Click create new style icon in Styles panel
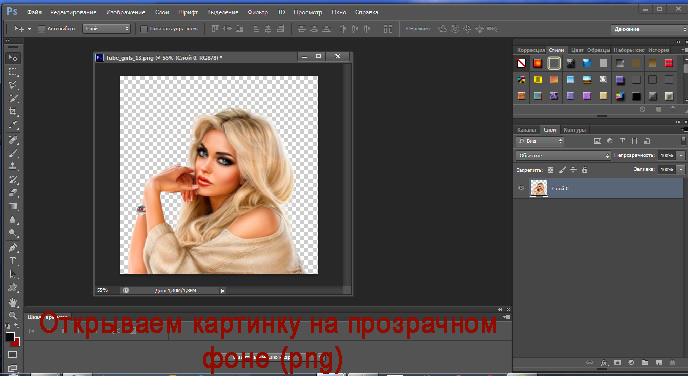688x376 pixels. coord(658,109)
